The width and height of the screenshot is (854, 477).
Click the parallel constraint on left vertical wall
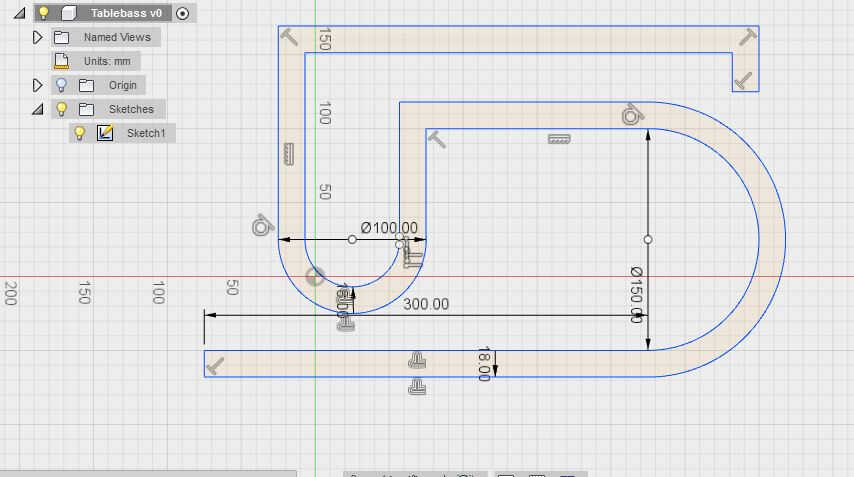tap(289, 154)
